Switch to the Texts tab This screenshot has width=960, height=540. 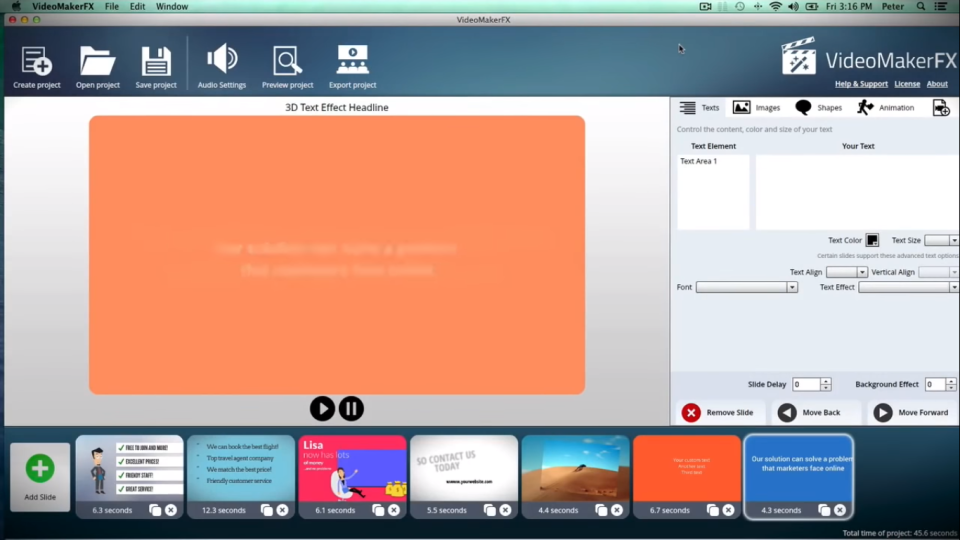(699, 108)
